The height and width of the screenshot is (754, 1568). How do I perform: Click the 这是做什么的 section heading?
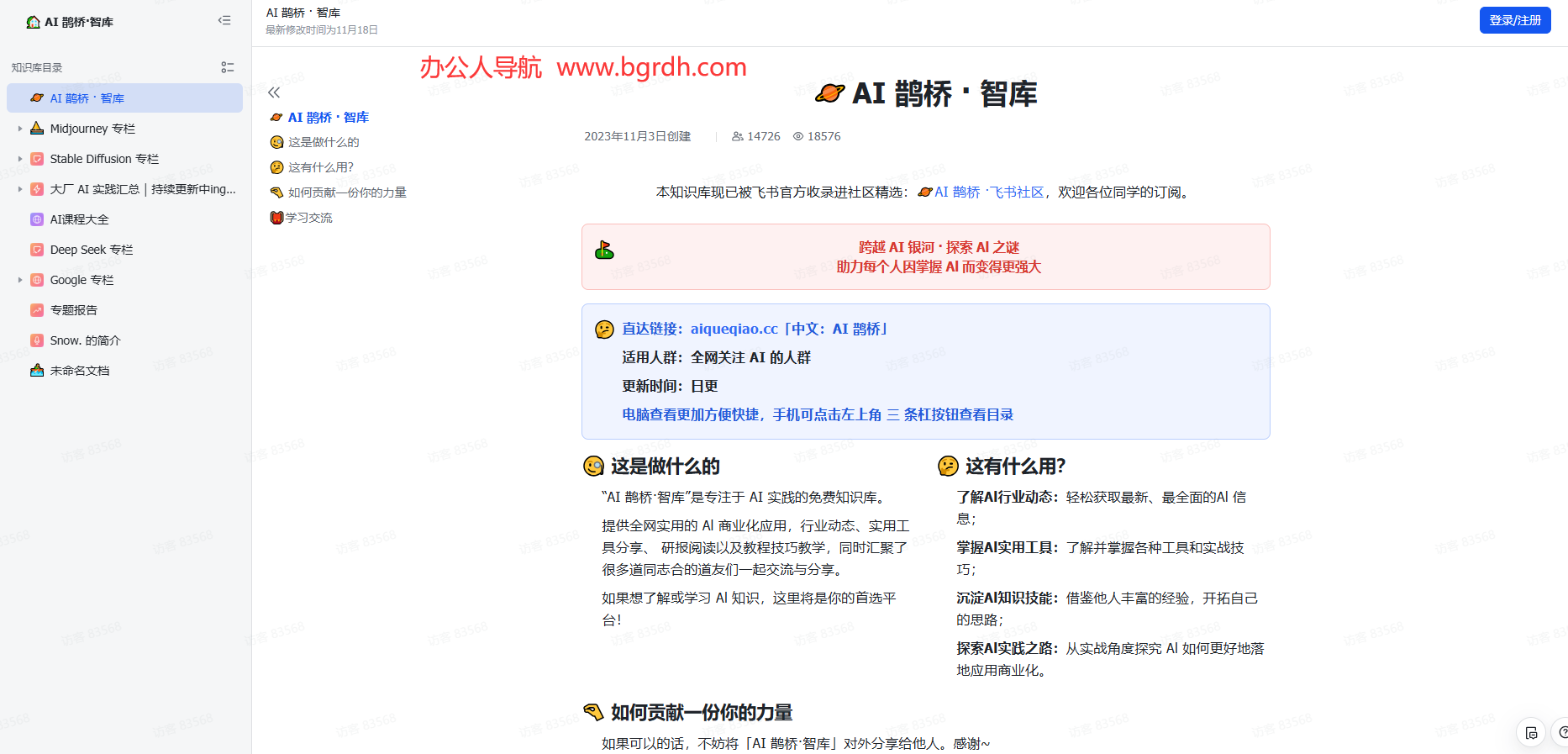666,467
